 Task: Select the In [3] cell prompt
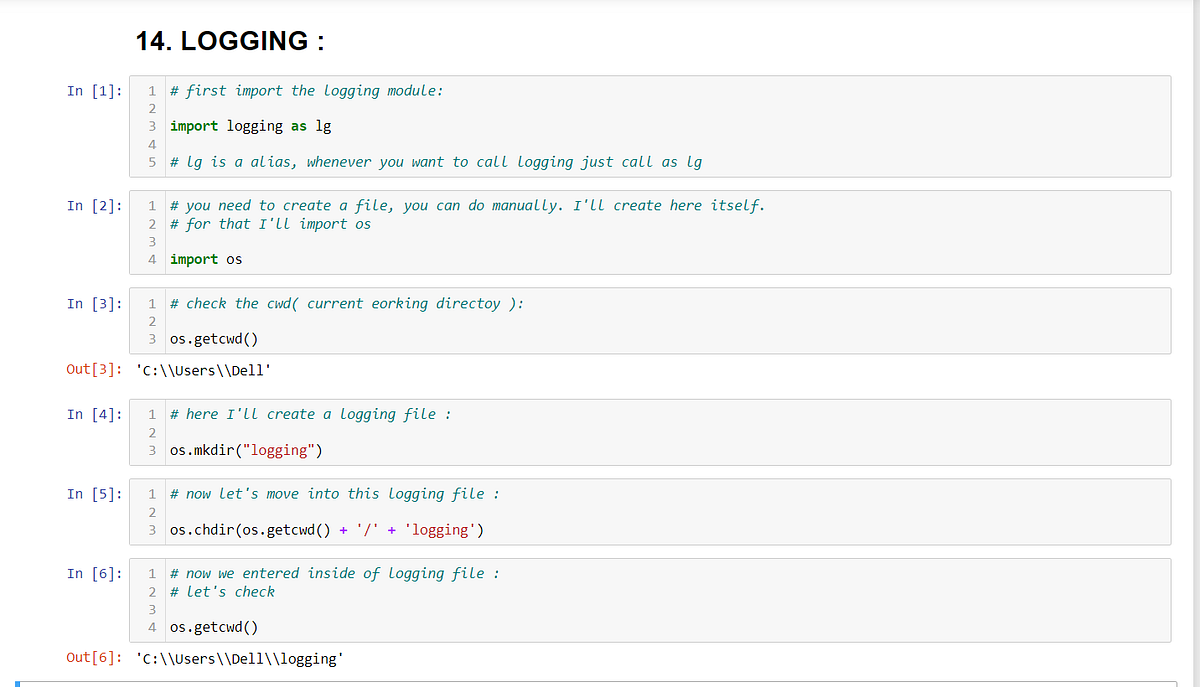(x=95, y=304)
